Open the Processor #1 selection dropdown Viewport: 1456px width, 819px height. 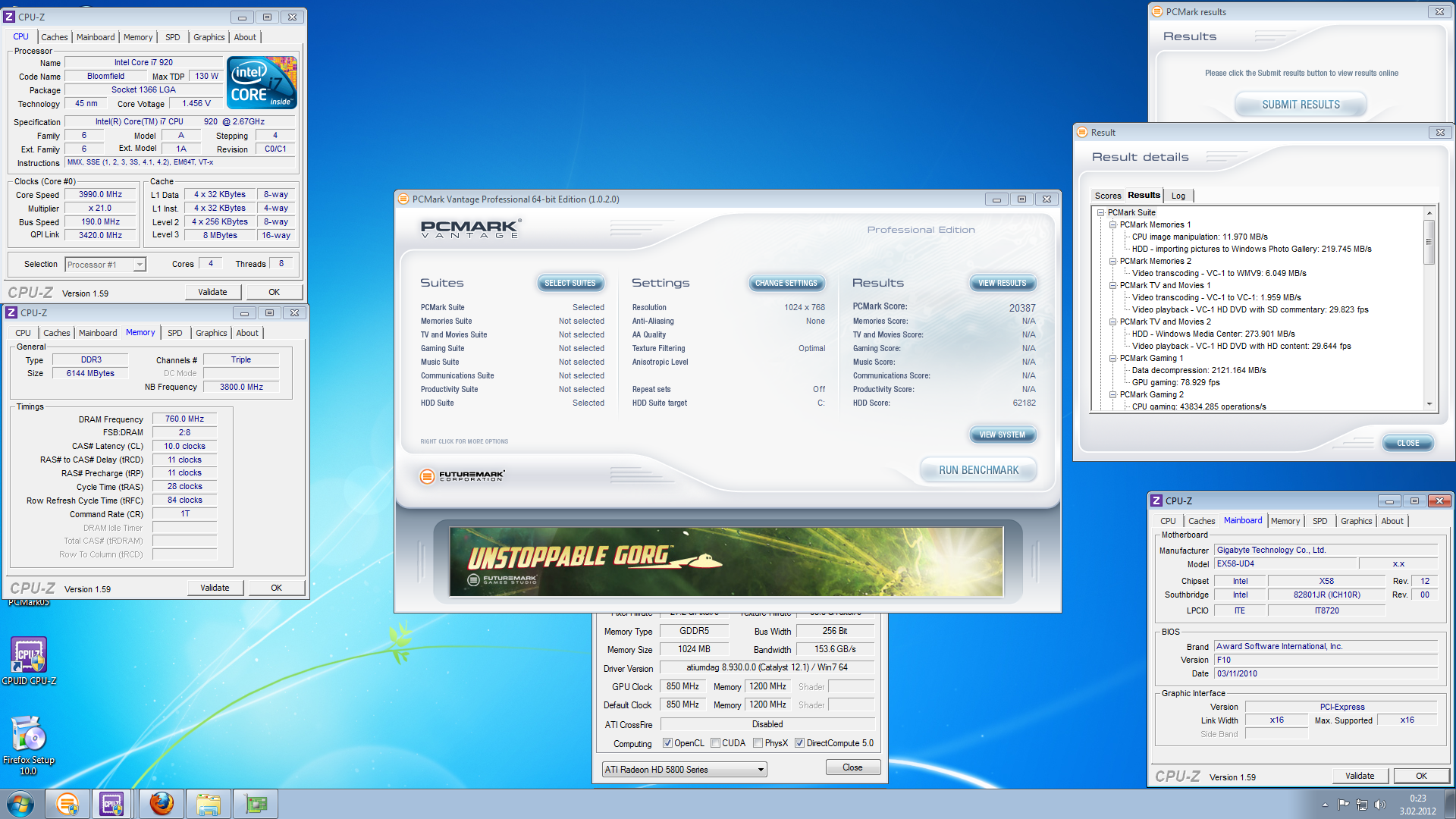(105, 265)
